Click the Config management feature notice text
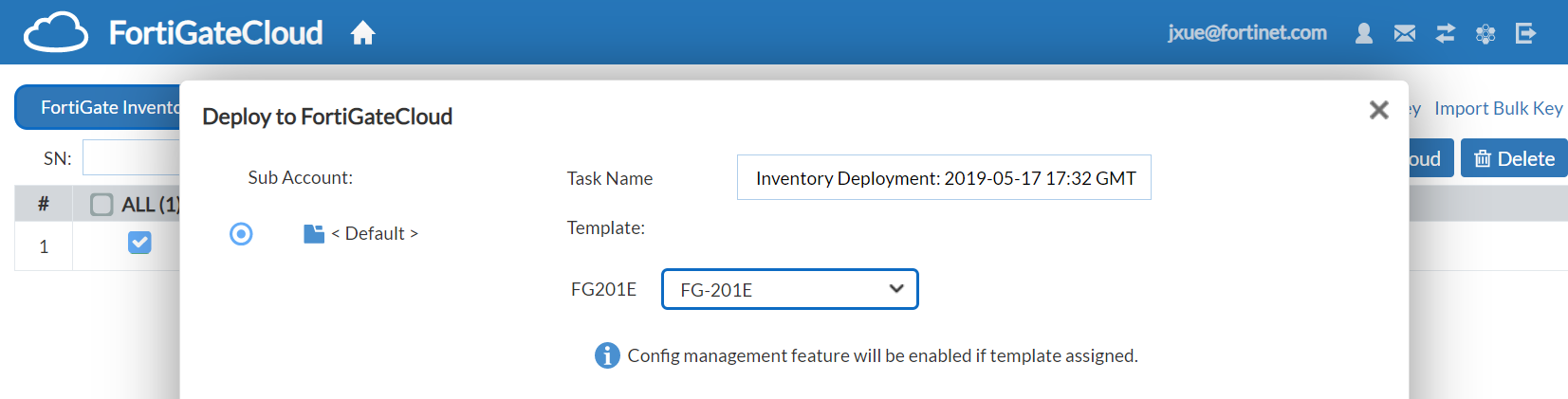This screenshot has width=1568, height=399. pos(882,355)
